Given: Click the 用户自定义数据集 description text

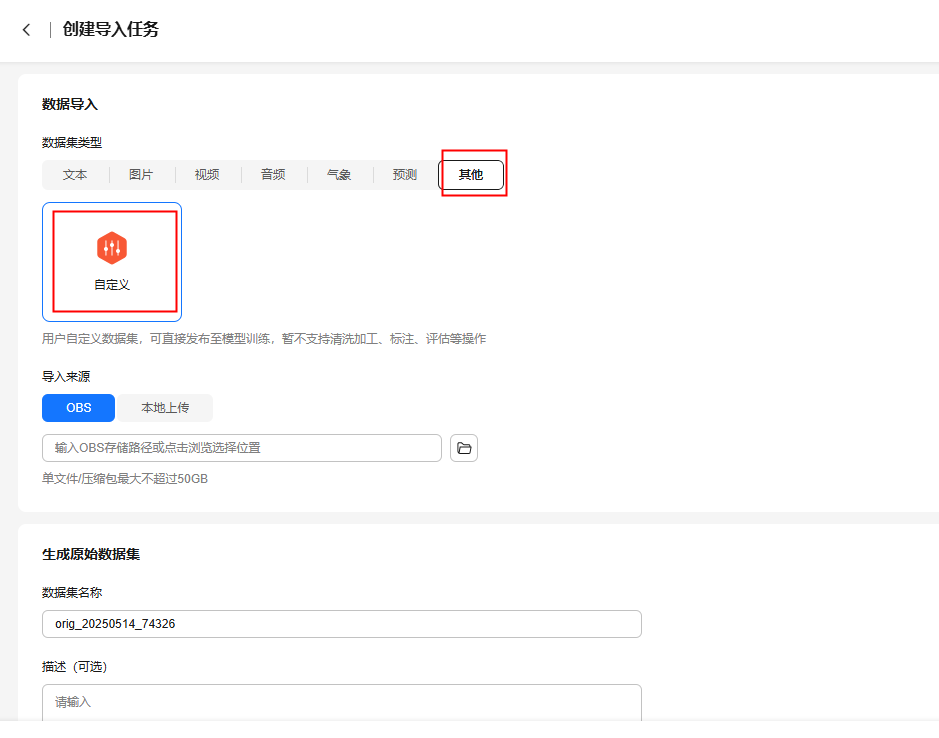Looking at the screenshot, I should [264, 339].
